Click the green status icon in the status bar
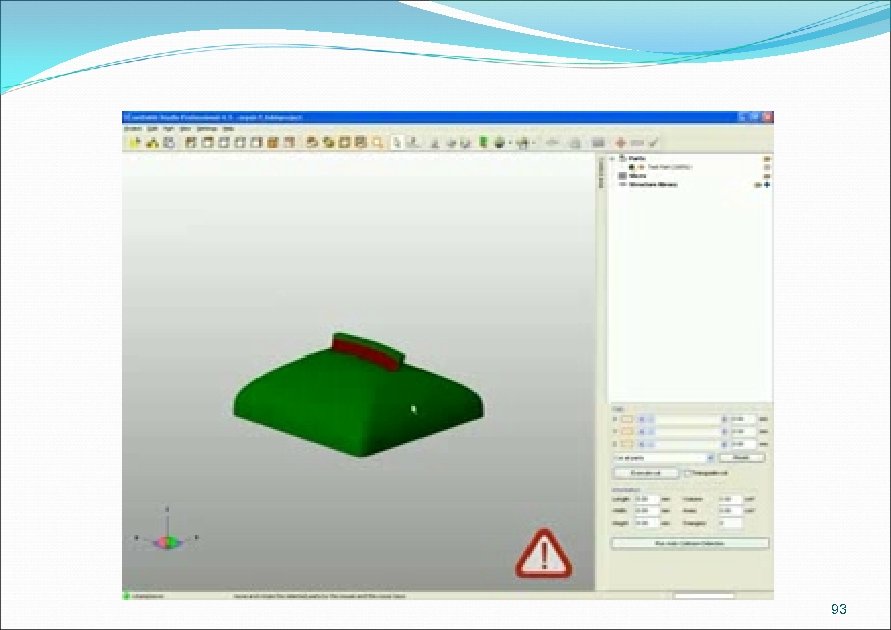Viewport: 891px width, 630px height. click(127, 596)
